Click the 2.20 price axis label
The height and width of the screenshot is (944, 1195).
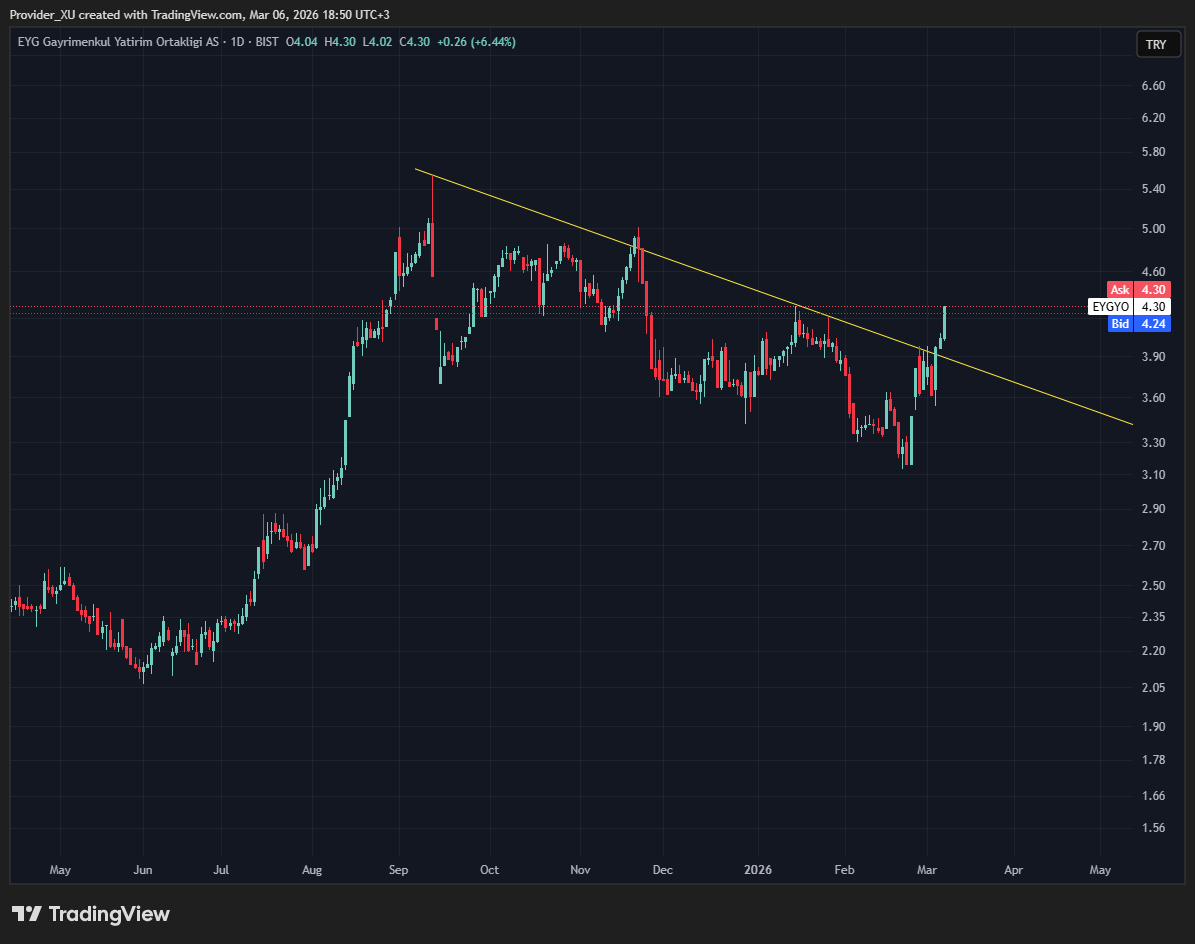click(x=1153, y=651)
